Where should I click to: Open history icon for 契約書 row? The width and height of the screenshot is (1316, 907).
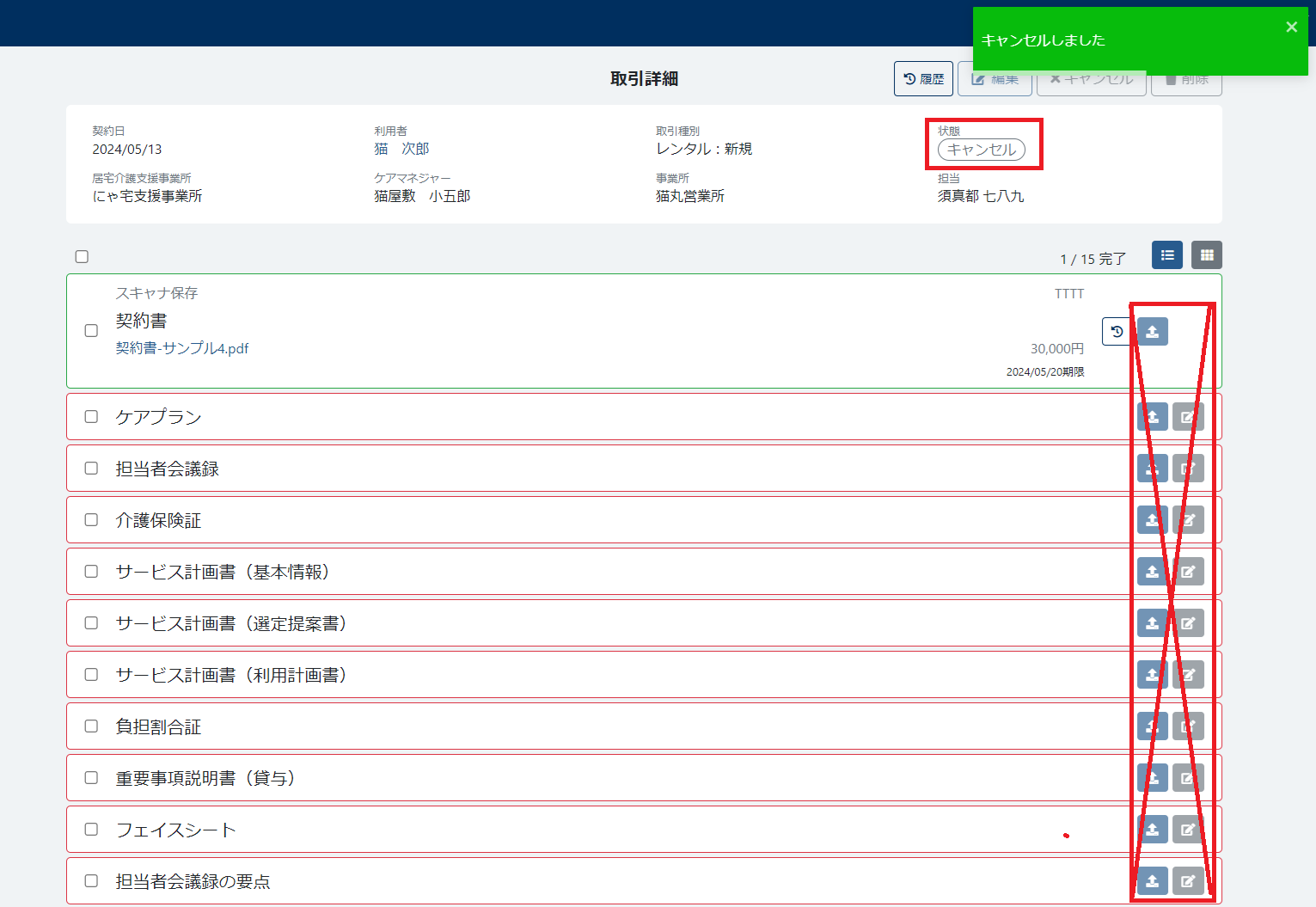pos(1116,331)
